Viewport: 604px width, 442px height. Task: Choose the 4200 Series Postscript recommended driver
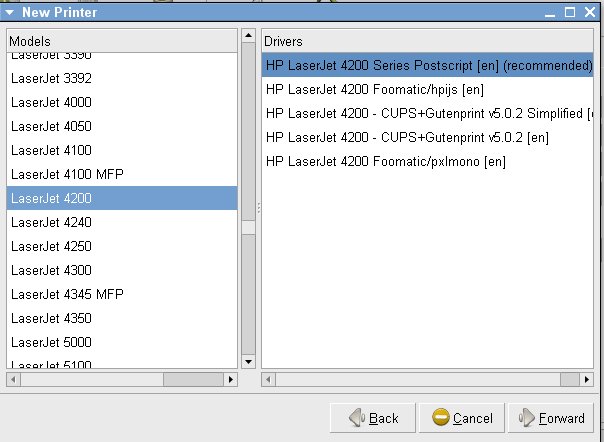tap(427, 65)
